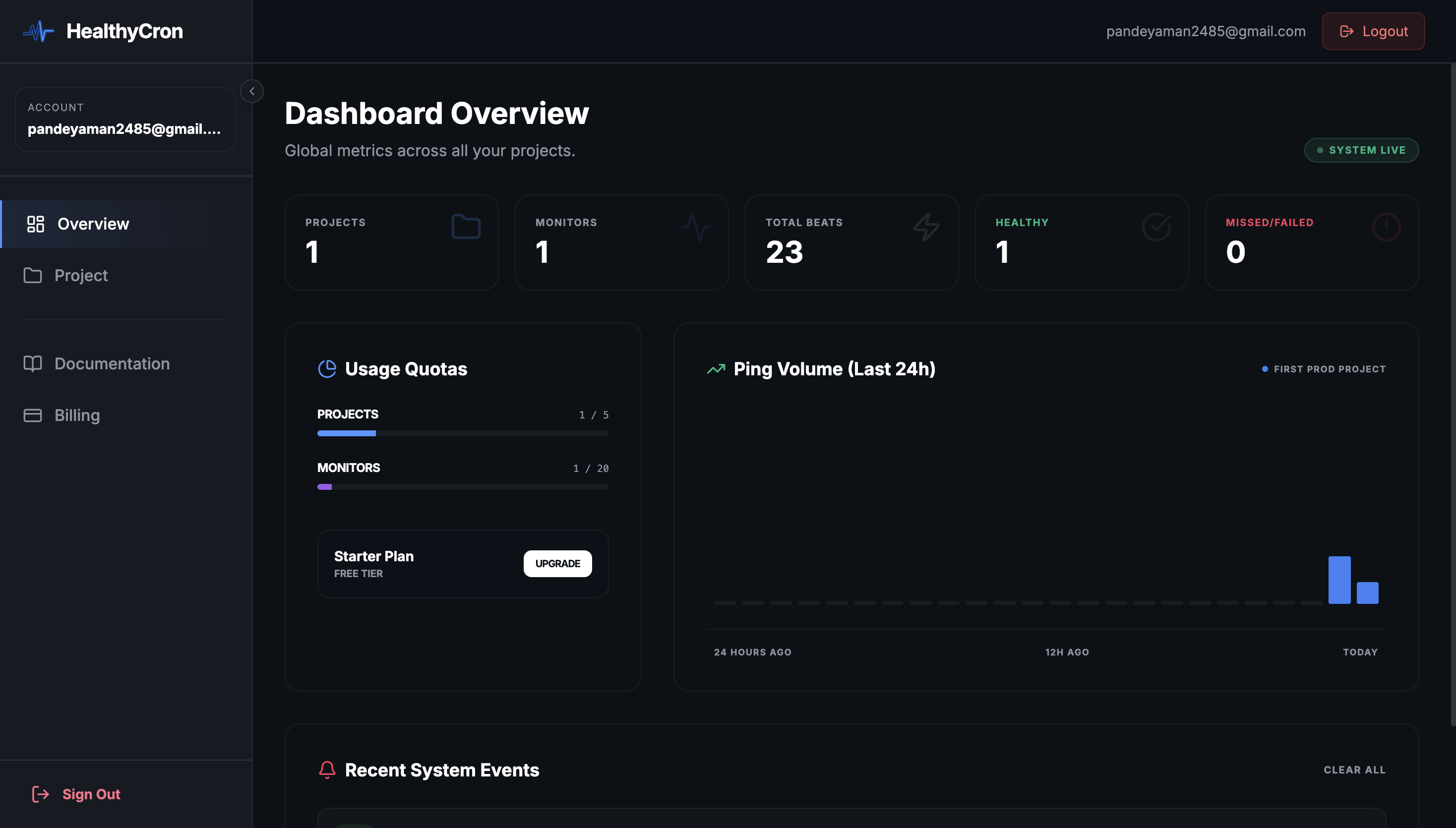Open the Overview section from the sidebar
The height and width of the screenshot is (828, 1456).
(x=93, y=224)
